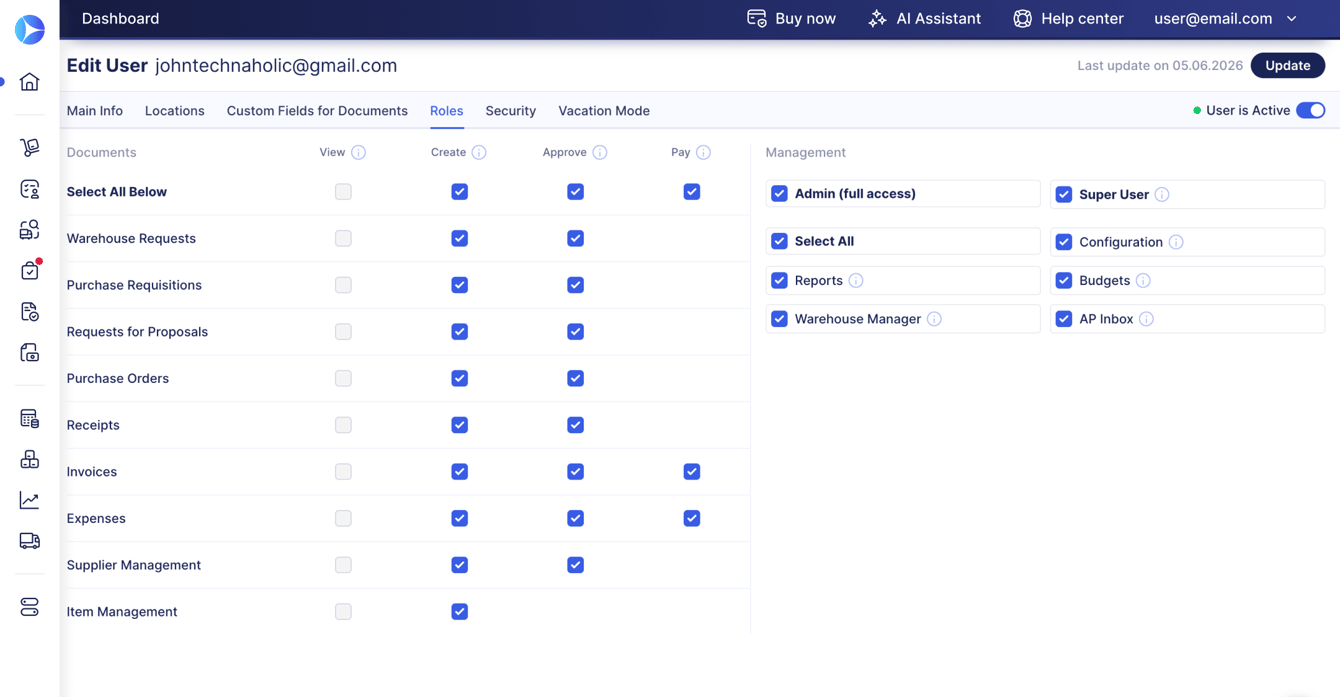1340x697 pixels.
Task: Select the Roles tab
Action: coord(446,111)
